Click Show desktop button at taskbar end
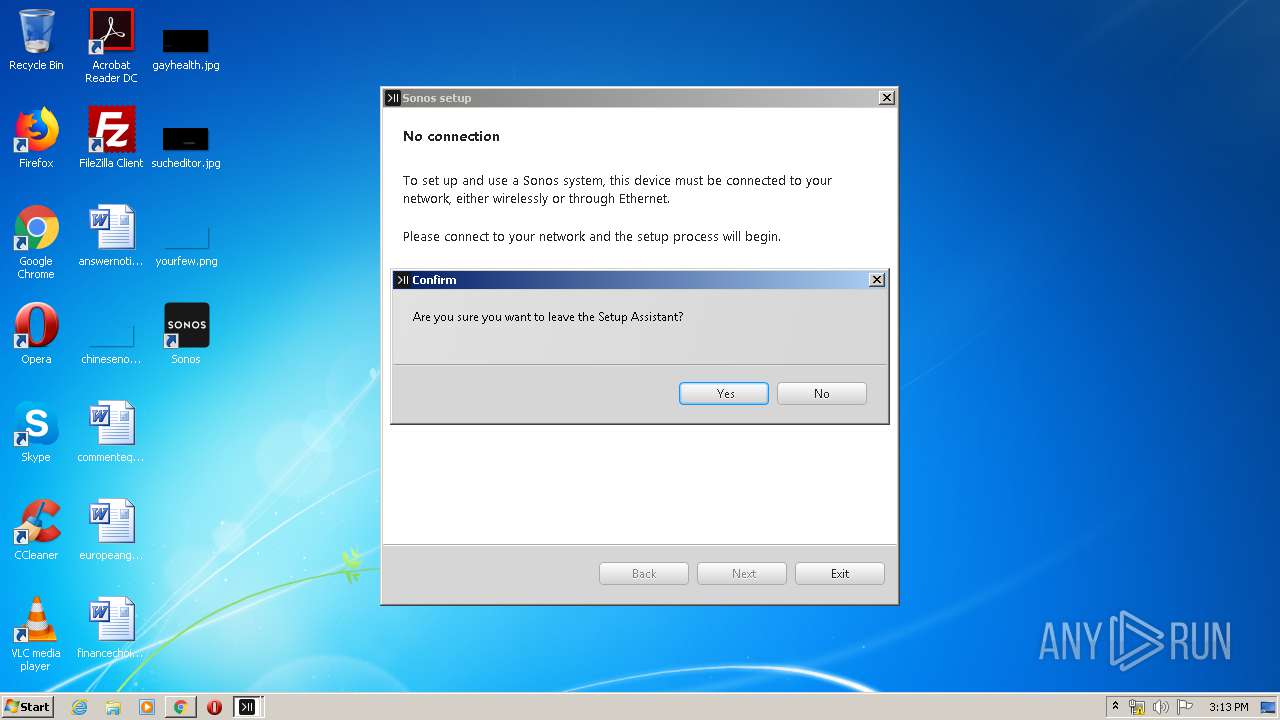The height and width of the screenshot is (720, 1280). pyautogui.click(x=1268, y=707)
